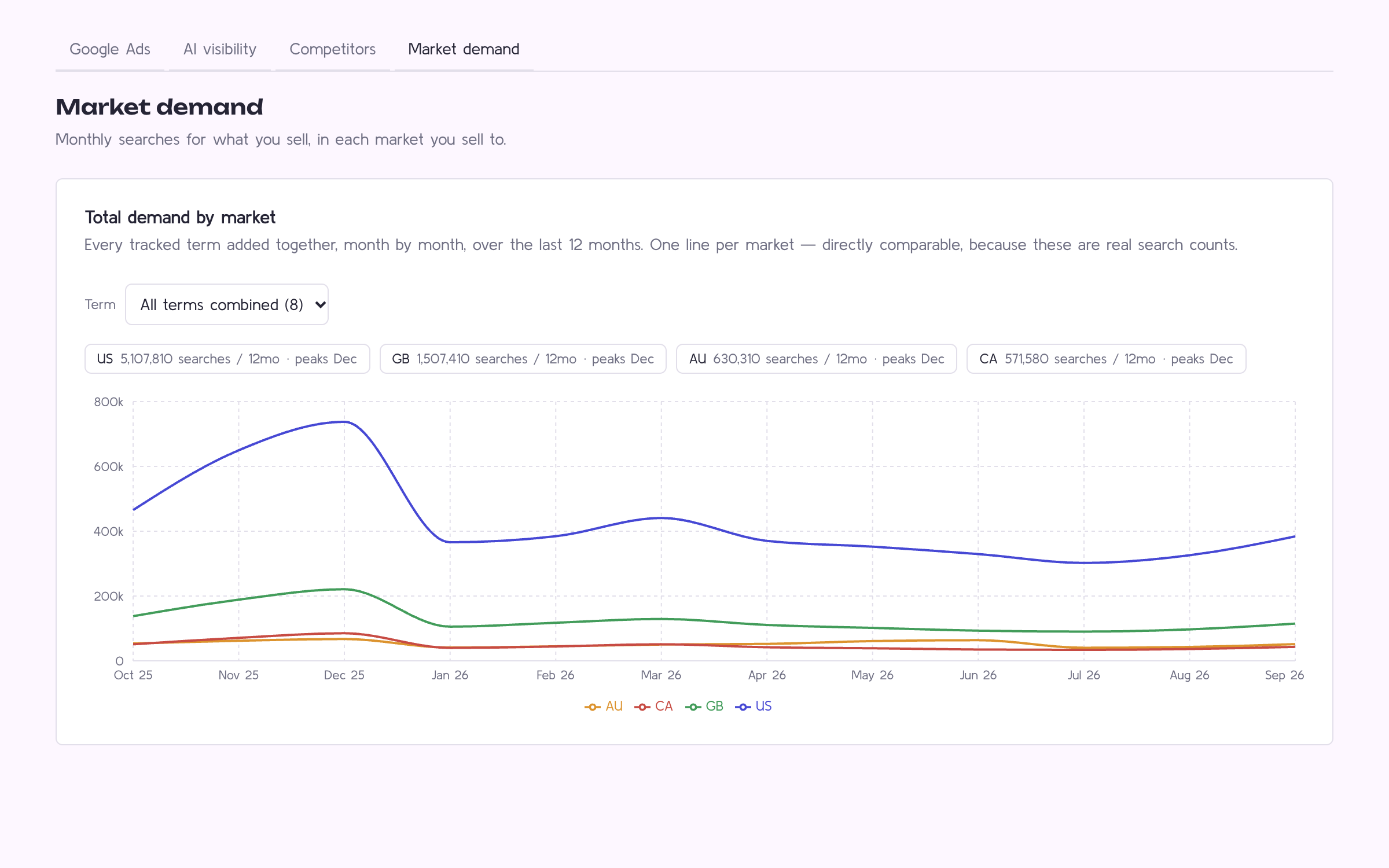
Task: Click the 'Jul 26' x-axis label
Action: [1084, 675]
